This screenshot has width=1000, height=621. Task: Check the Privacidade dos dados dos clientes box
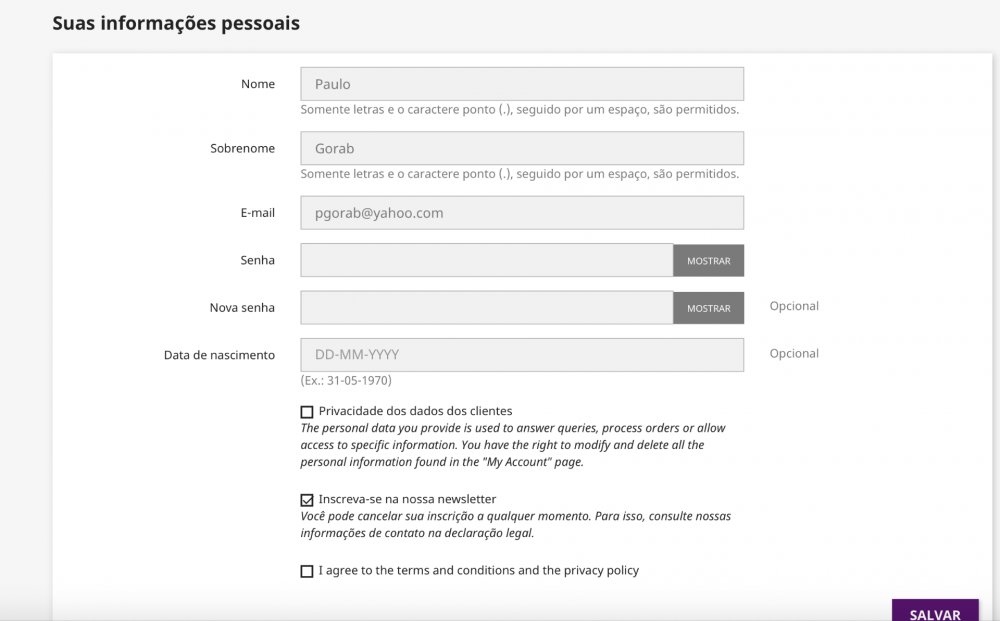click(307, 411)
